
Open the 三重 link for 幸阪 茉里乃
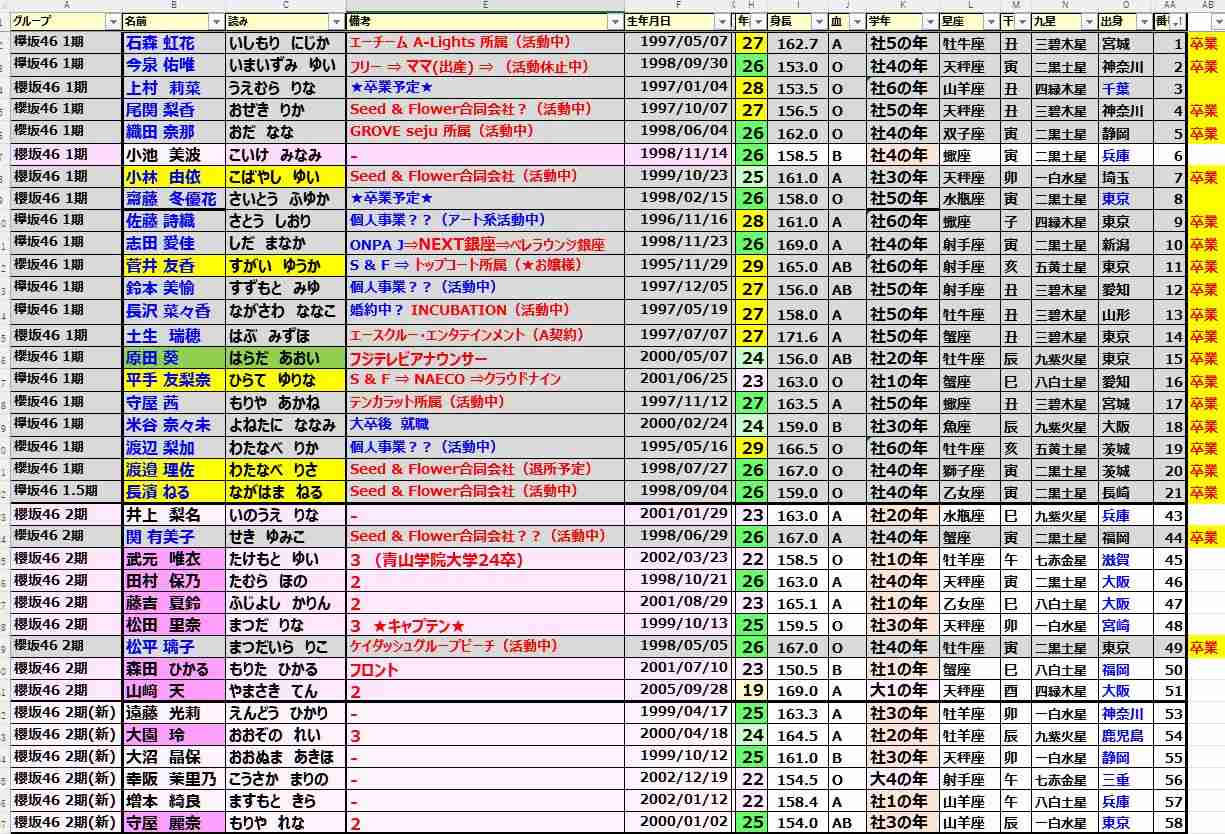pyautogui.click(x=1115, y=780)
